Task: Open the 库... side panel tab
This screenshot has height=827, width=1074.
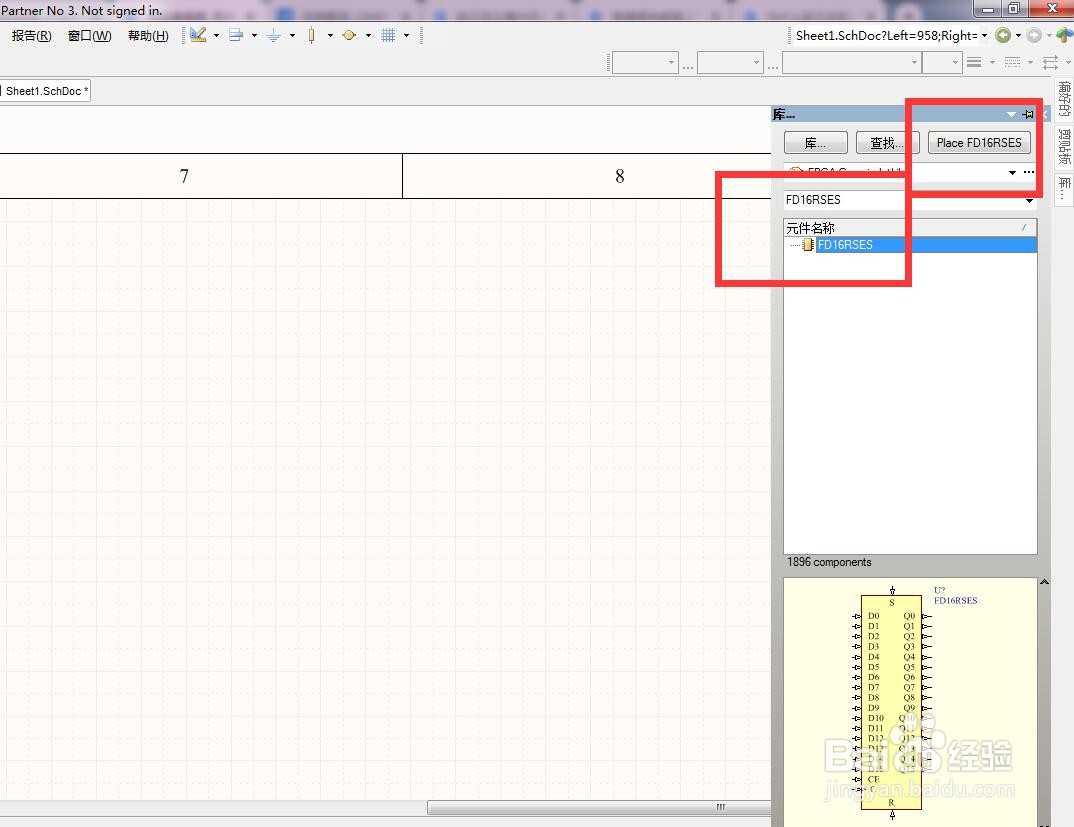Action: tap(1064, 188)
